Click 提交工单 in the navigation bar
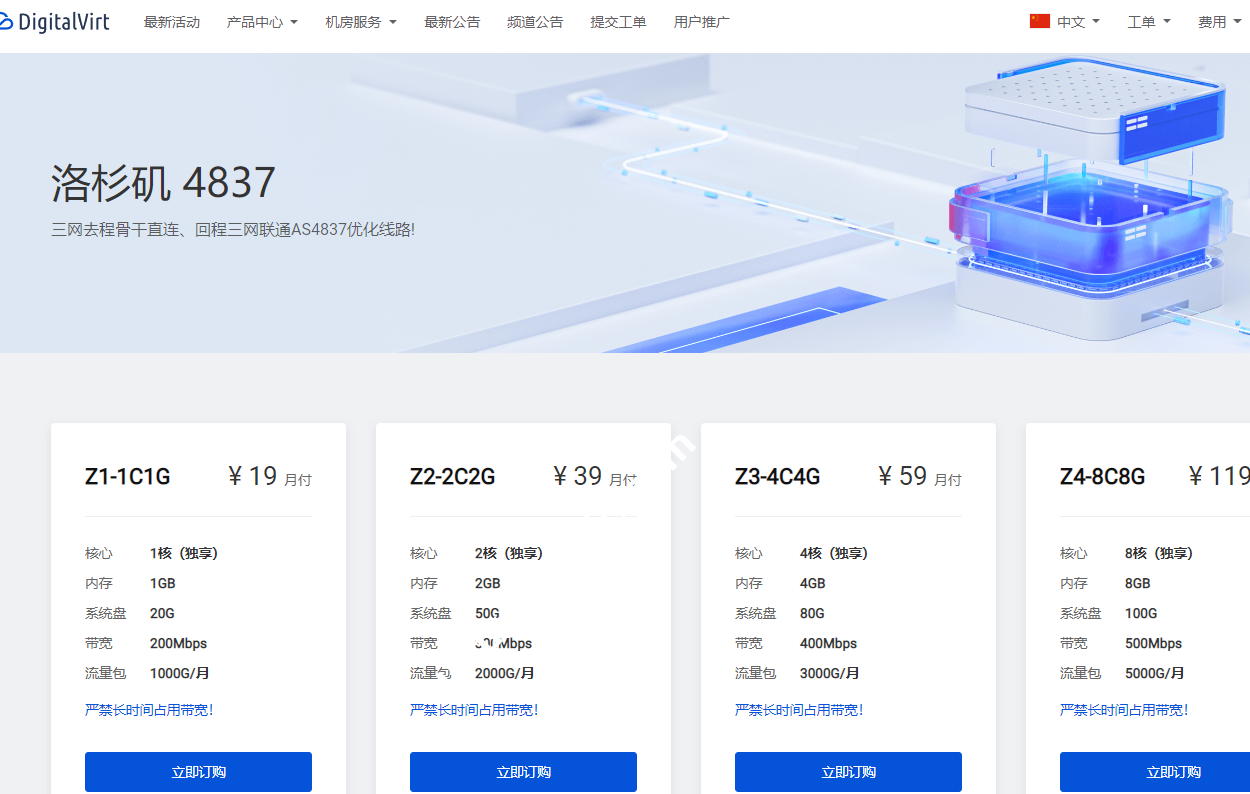 pos(619,20)
